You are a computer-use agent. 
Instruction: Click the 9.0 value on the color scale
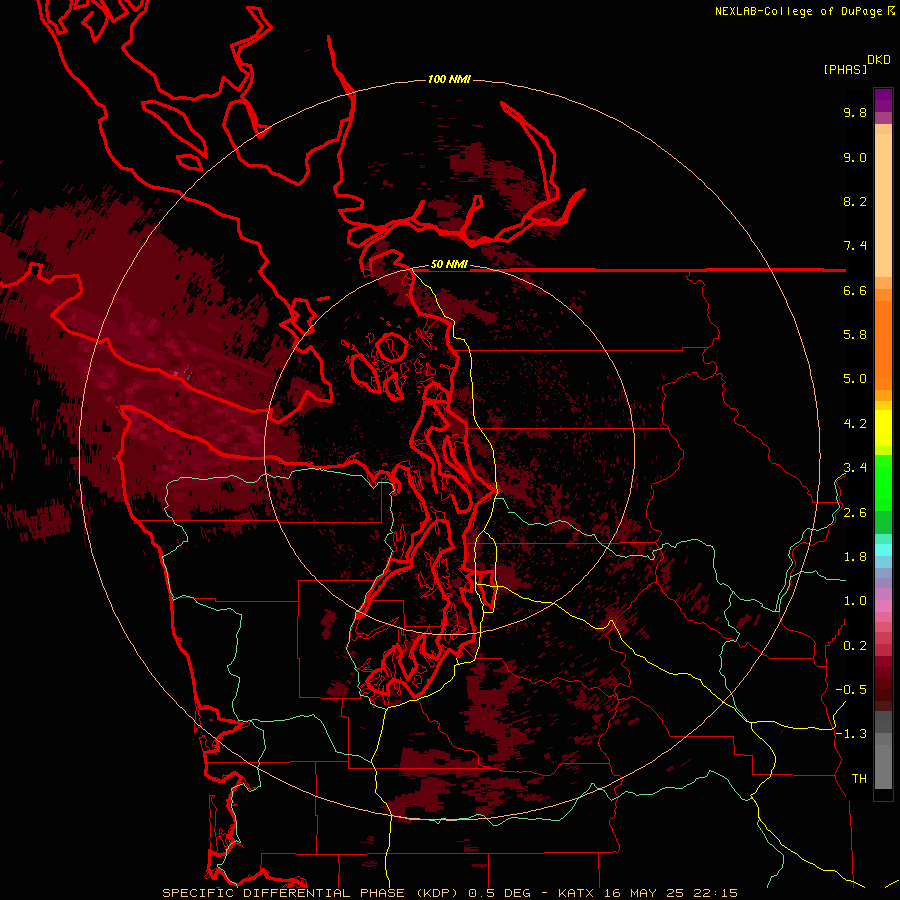[855, 157]
